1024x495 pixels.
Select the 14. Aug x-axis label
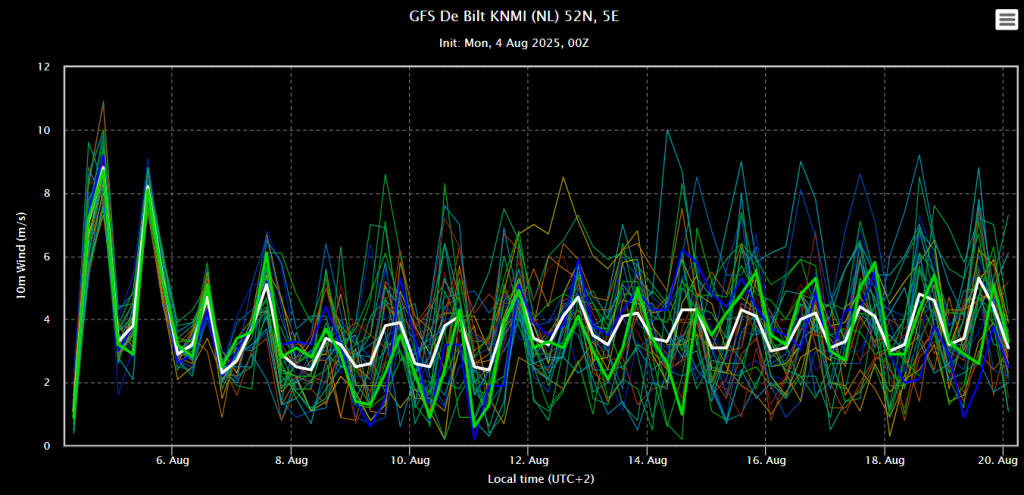647,460
